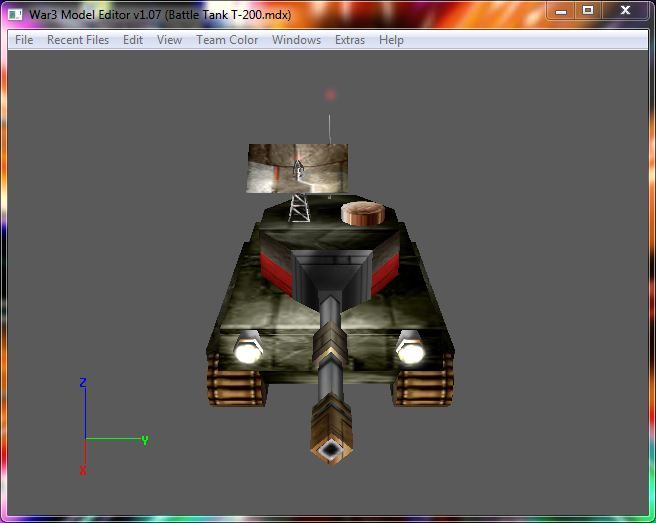The image size is (656, 523).
Task: Maximize the War3 Model Editor window
Action: coord(588,10)
